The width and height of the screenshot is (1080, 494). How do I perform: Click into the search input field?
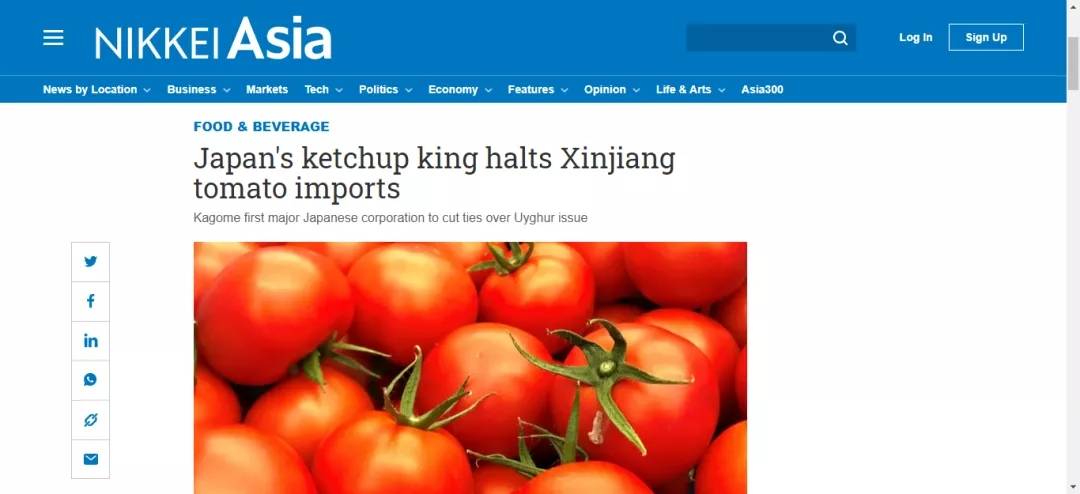tap(758, 38)
